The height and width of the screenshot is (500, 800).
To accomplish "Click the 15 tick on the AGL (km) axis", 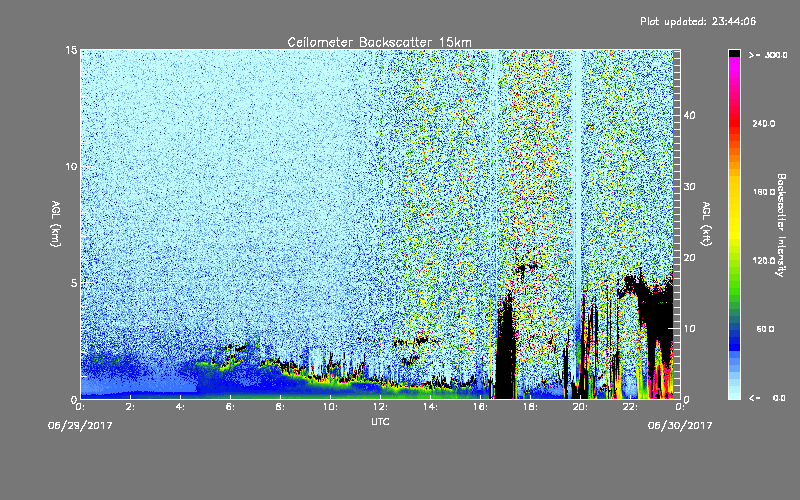I will pyautogui.click(x=71, y=50).
